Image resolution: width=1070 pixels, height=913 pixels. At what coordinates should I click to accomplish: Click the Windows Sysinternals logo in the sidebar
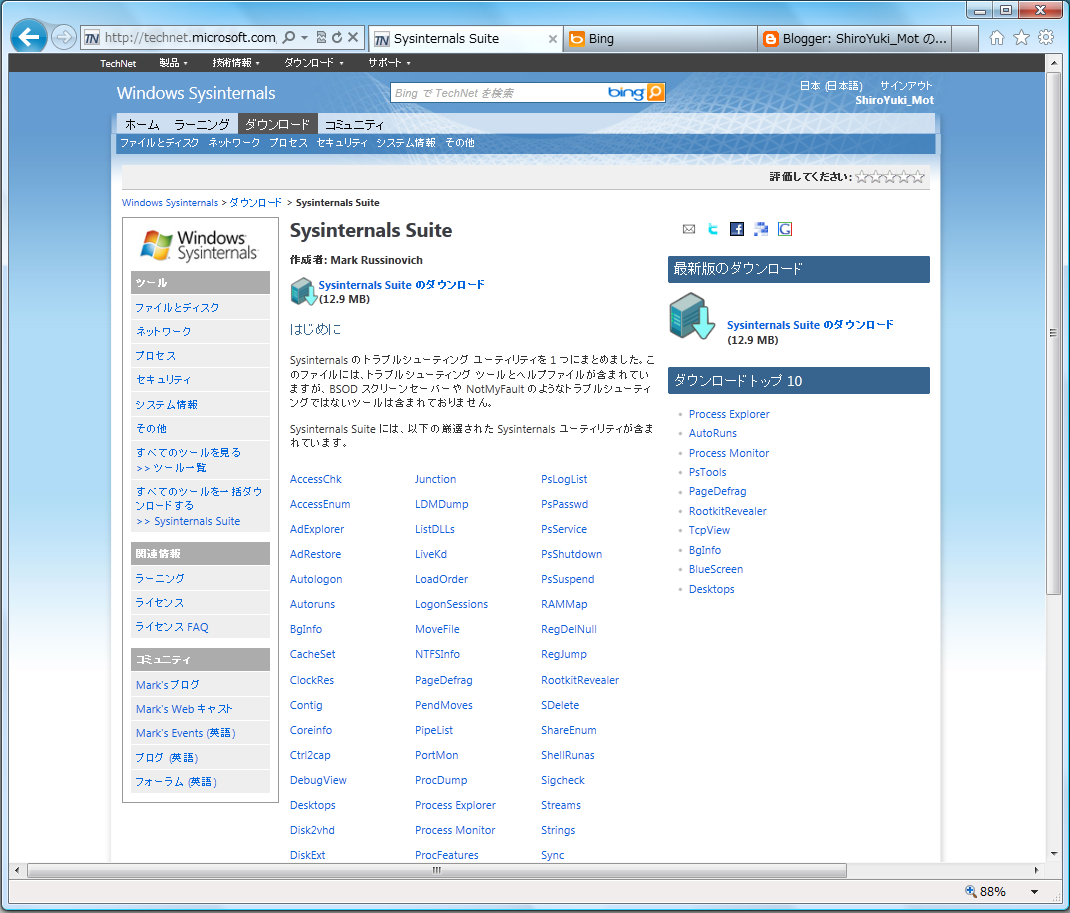tap(200, 243)
